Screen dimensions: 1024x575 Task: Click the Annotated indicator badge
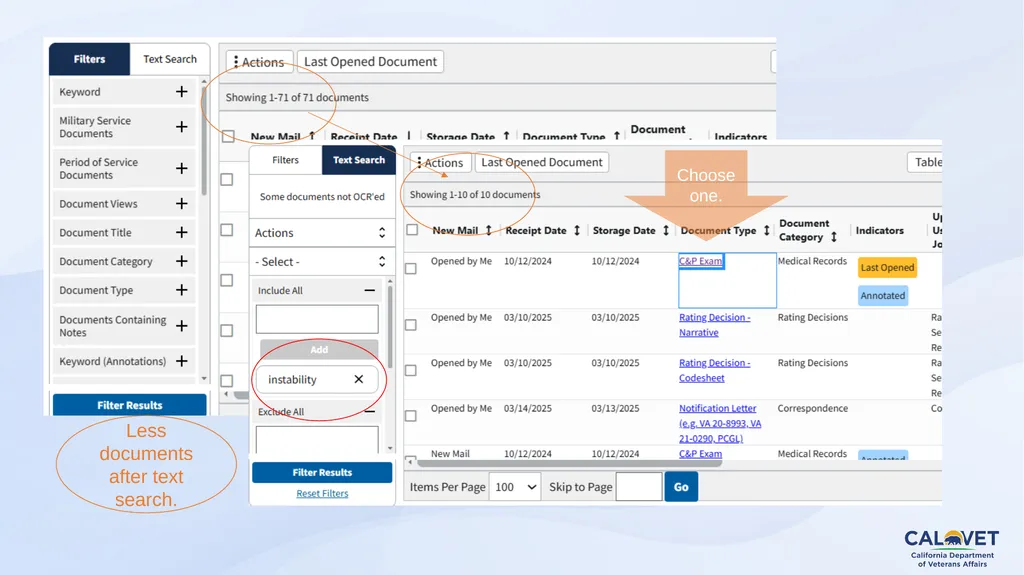click(x=882, y=295)
